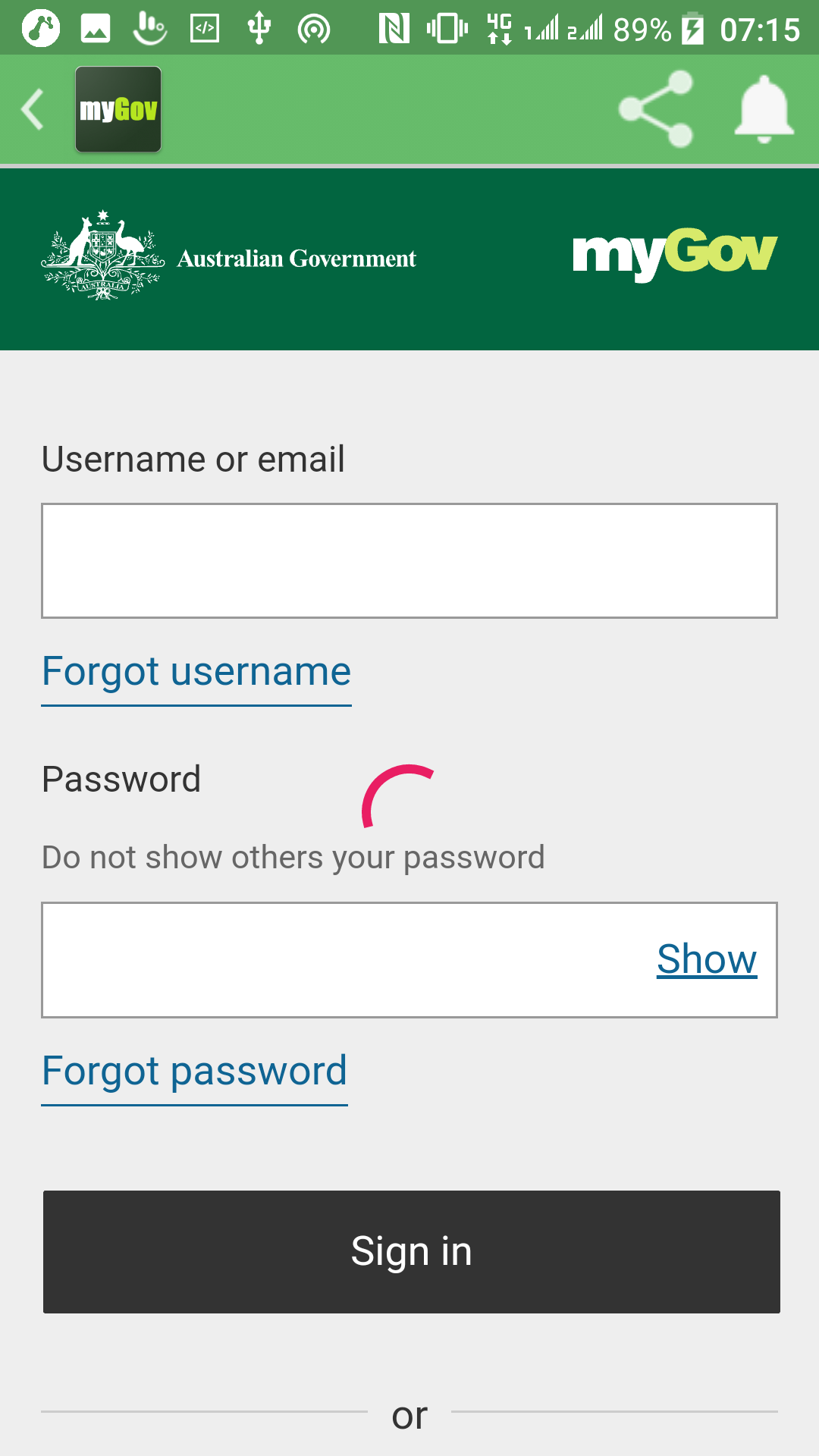
Task: Open the Forgot username link
Action: (196, 672)
